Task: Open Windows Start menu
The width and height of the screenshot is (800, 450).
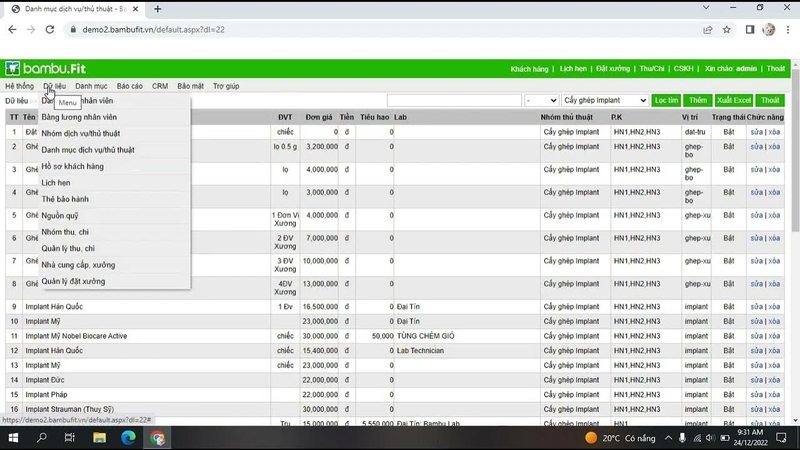Action: (13, 438)
